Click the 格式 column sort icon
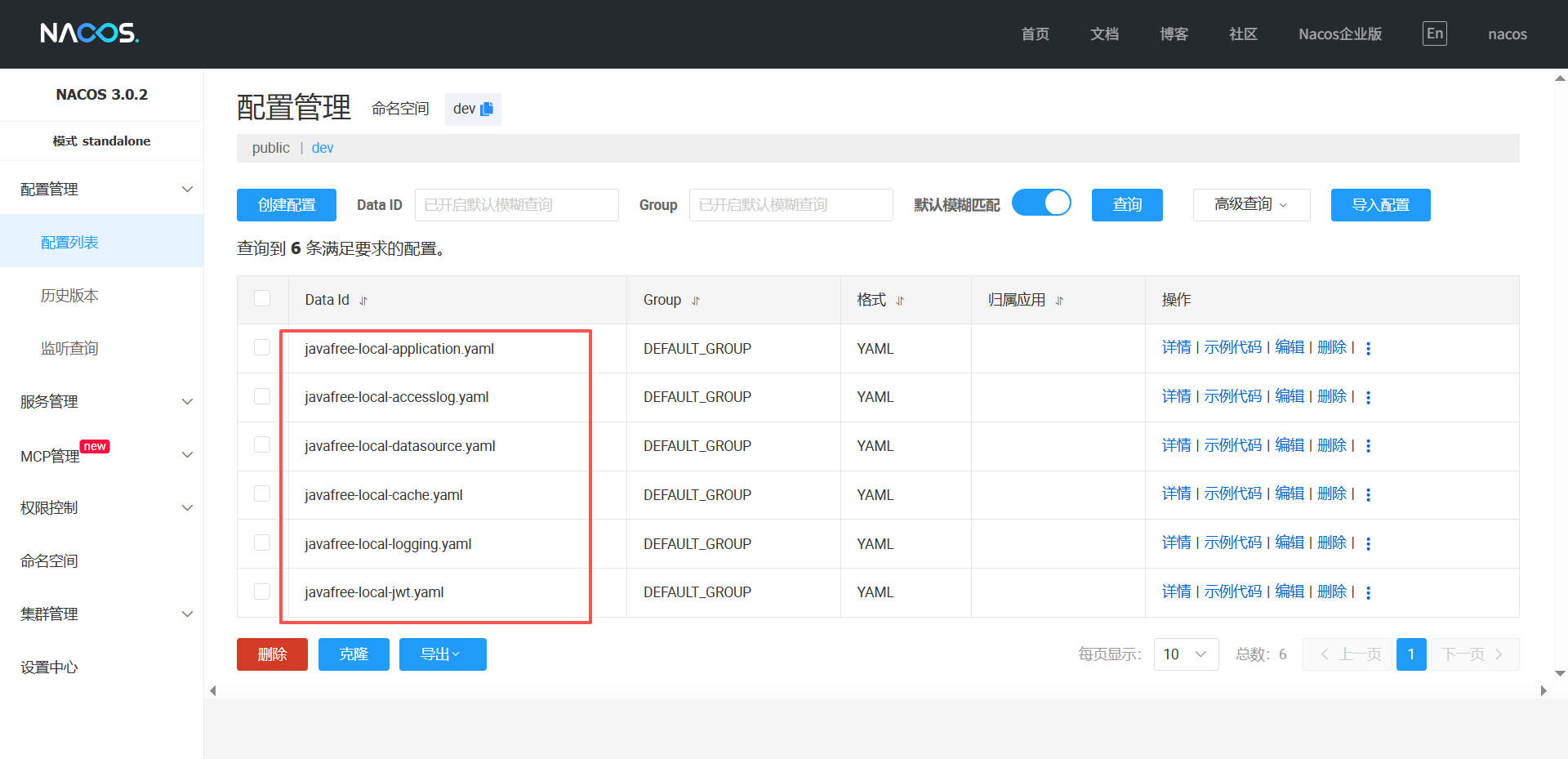Image resolution: width=1568 pixels, height=759 pixels. pos(900,301)
